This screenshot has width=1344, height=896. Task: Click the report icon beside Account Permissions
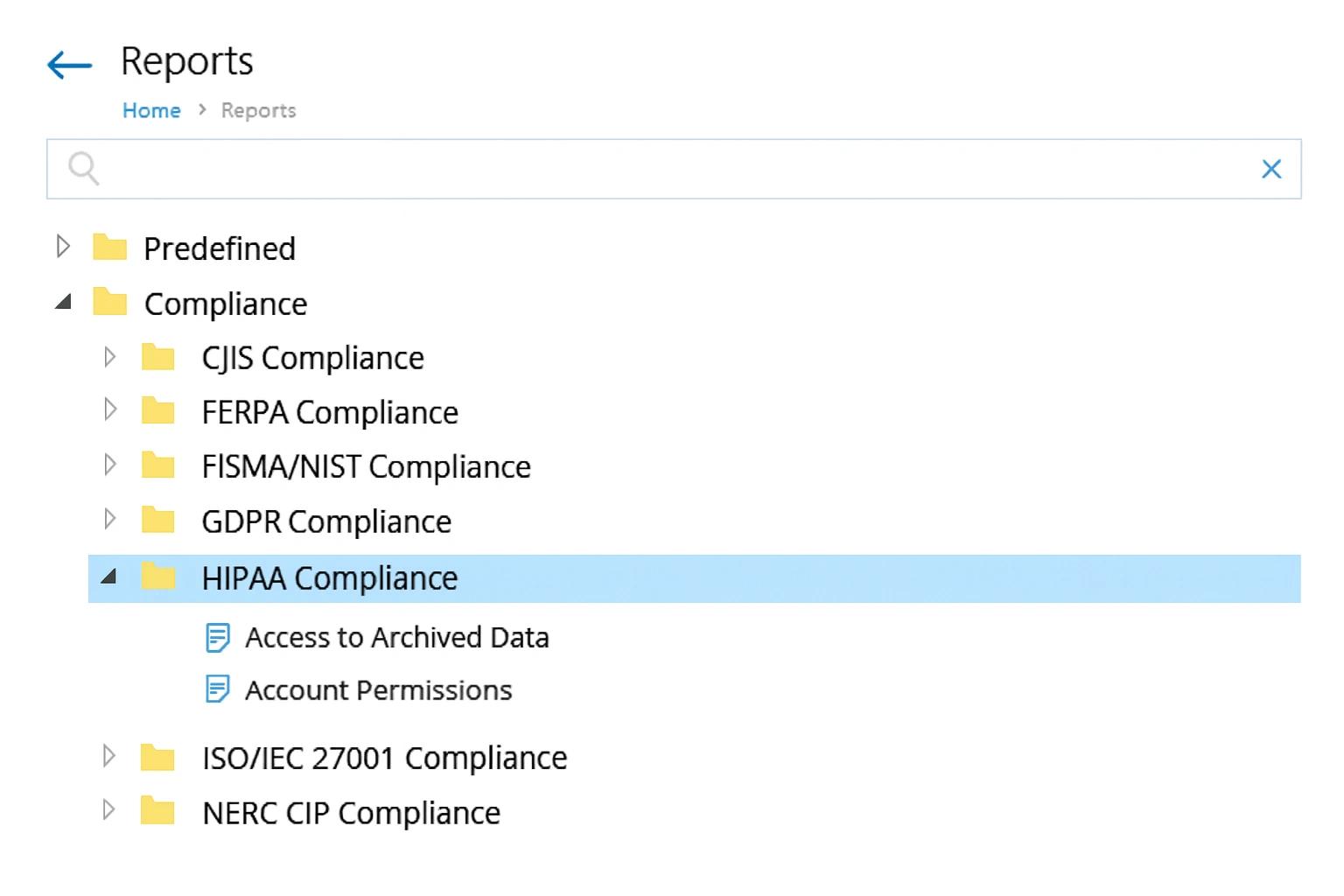coord(217,689)
